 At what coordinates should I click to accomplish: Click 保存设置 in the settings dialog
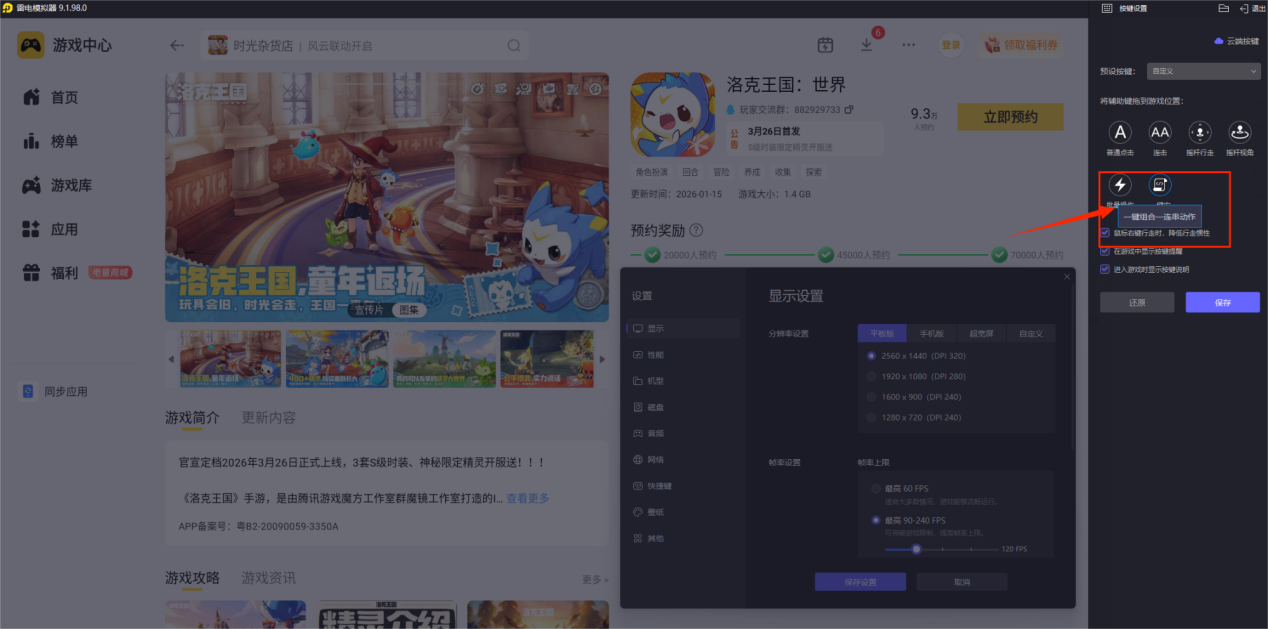(x=860, y=581)
